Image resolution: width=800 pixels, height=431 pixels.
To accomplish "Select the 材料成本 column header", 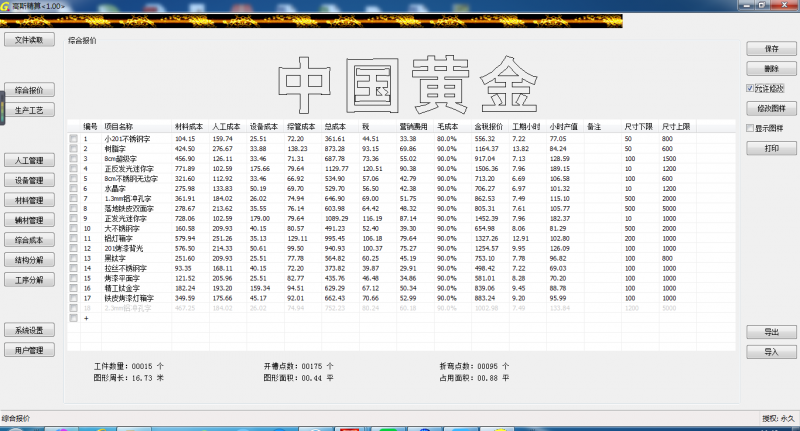I will pos(189,126).
